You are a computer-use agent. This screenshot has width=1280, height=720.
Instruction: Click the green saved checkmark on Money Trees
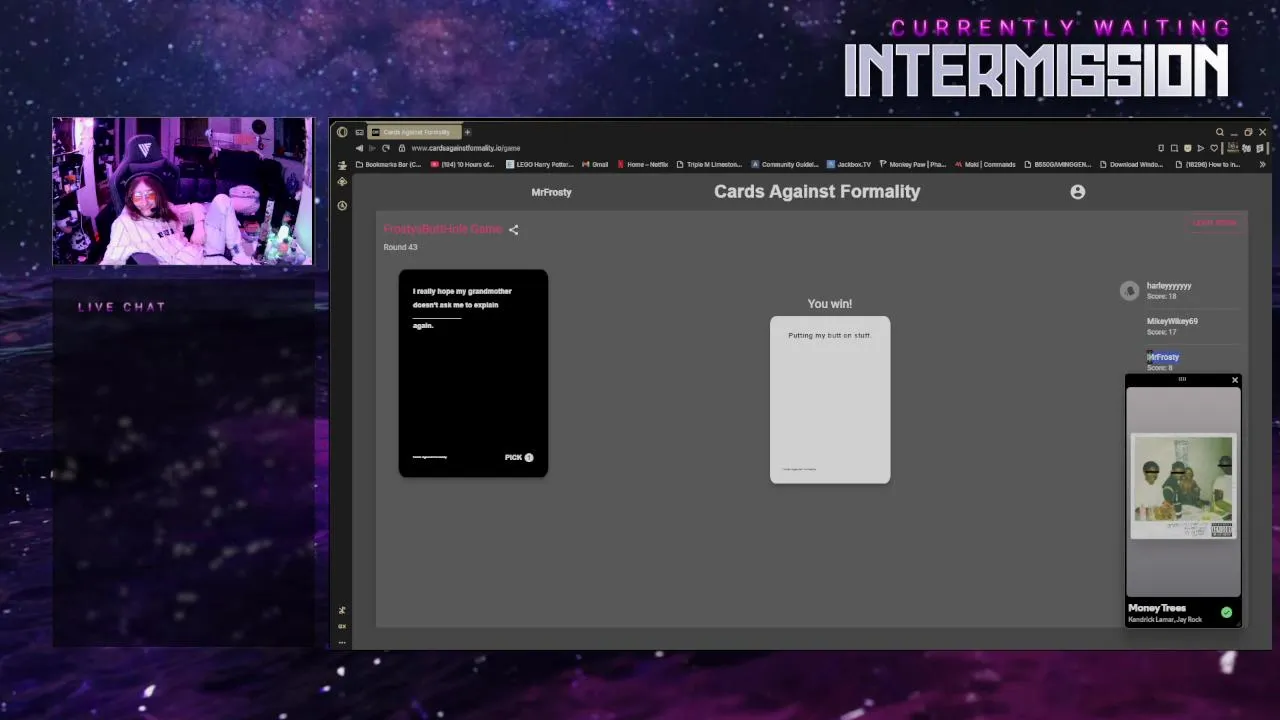1226,612
